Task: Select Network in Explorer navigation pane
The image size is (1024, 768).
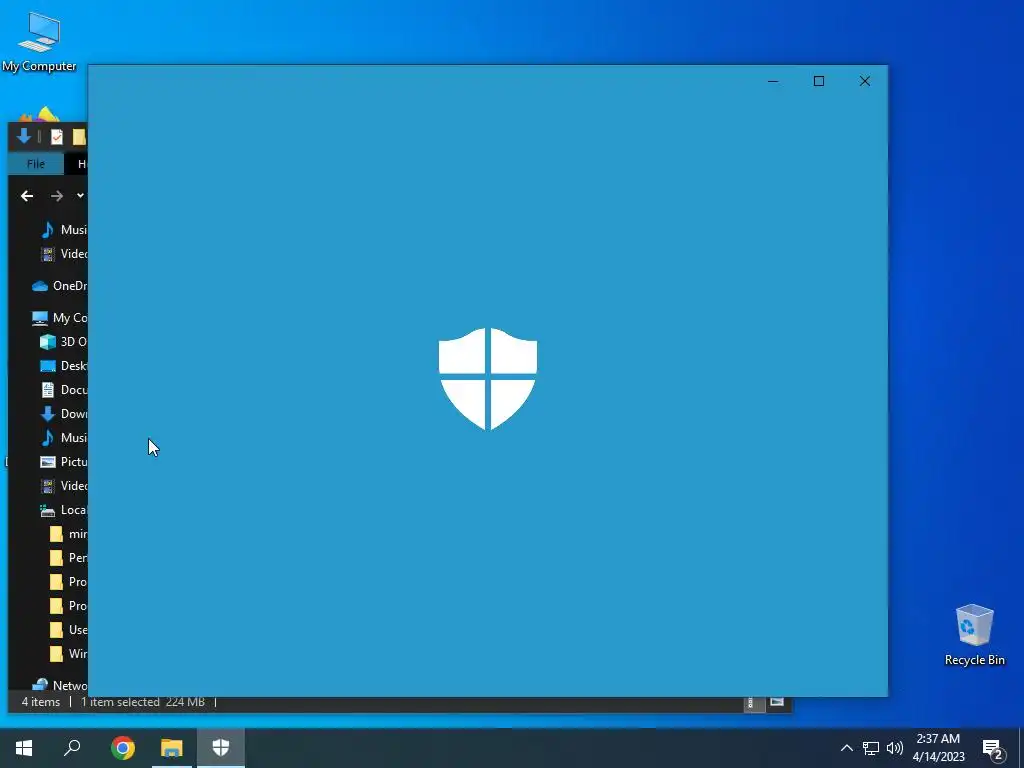Action: [x=59, y=685]
